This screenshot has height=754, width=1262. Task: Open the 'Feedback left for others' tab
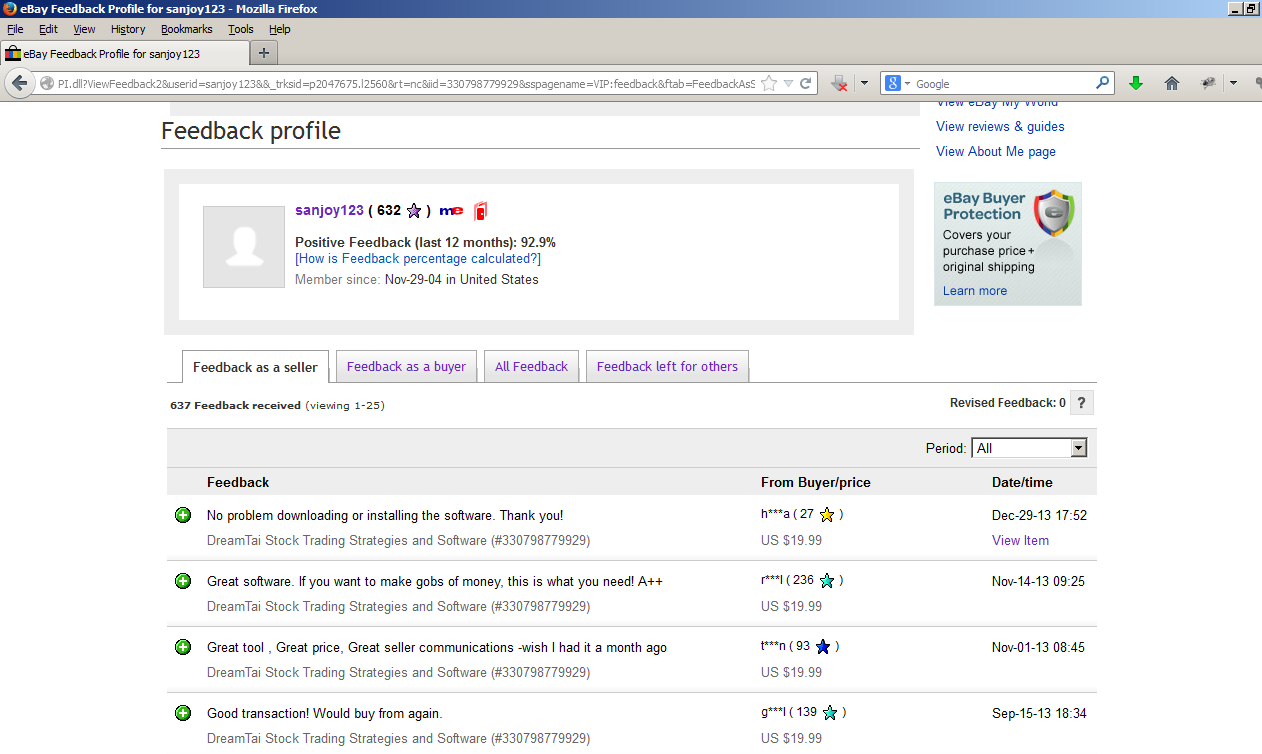click(x=667, y=366)
